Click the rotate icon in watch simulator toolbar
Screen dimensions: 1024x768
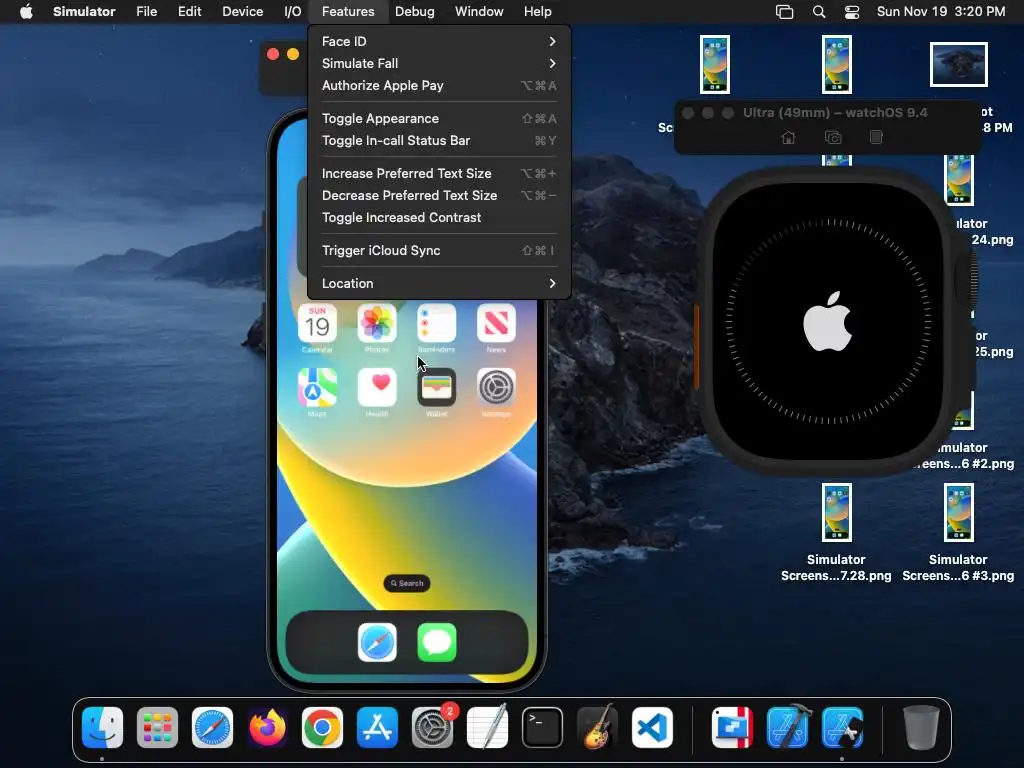point(876,137)
